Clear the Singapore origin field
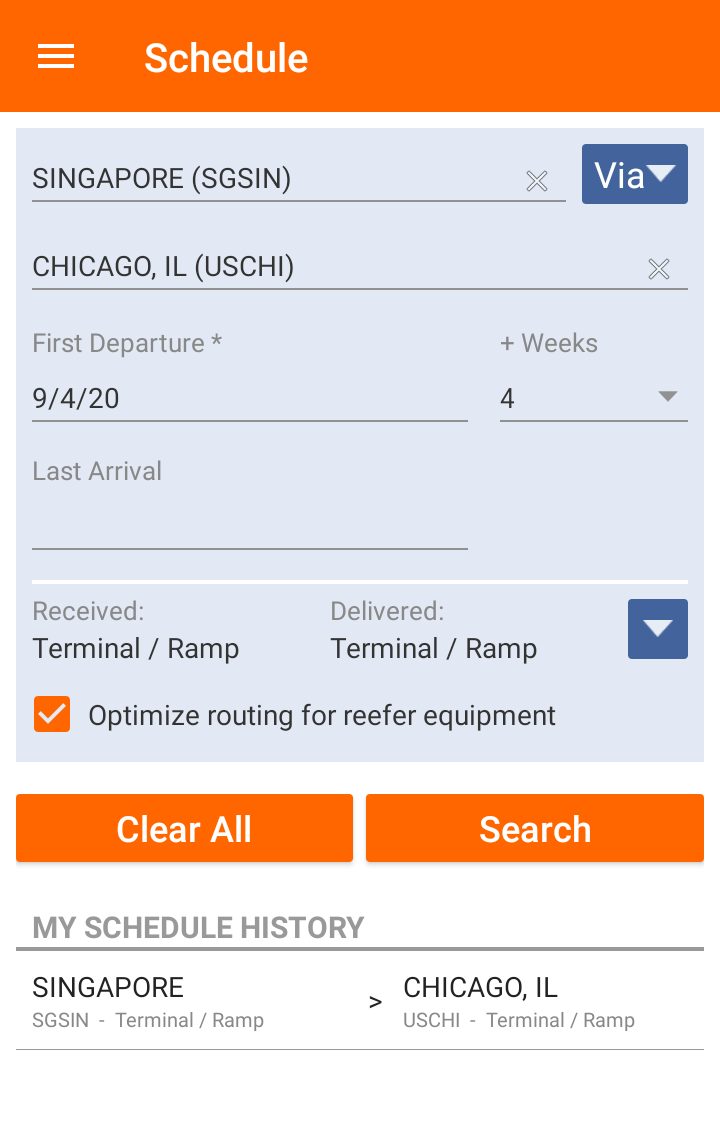The width and height of the screenshot is (720, 1136). tap(537, 180)
